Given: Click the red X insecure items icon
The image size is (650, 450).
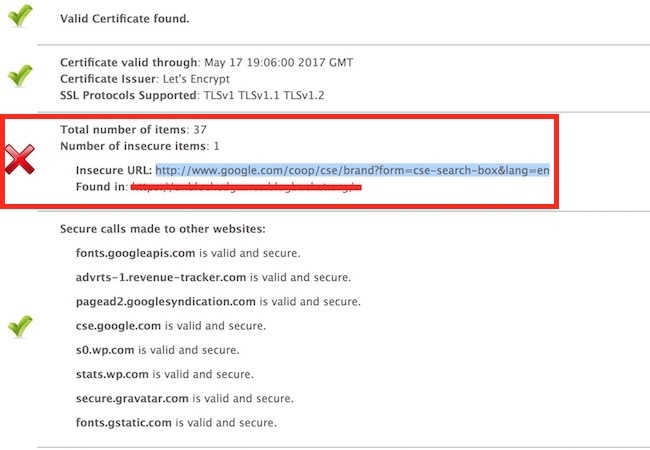Looking at the screenshot, I should pos(20,158).
